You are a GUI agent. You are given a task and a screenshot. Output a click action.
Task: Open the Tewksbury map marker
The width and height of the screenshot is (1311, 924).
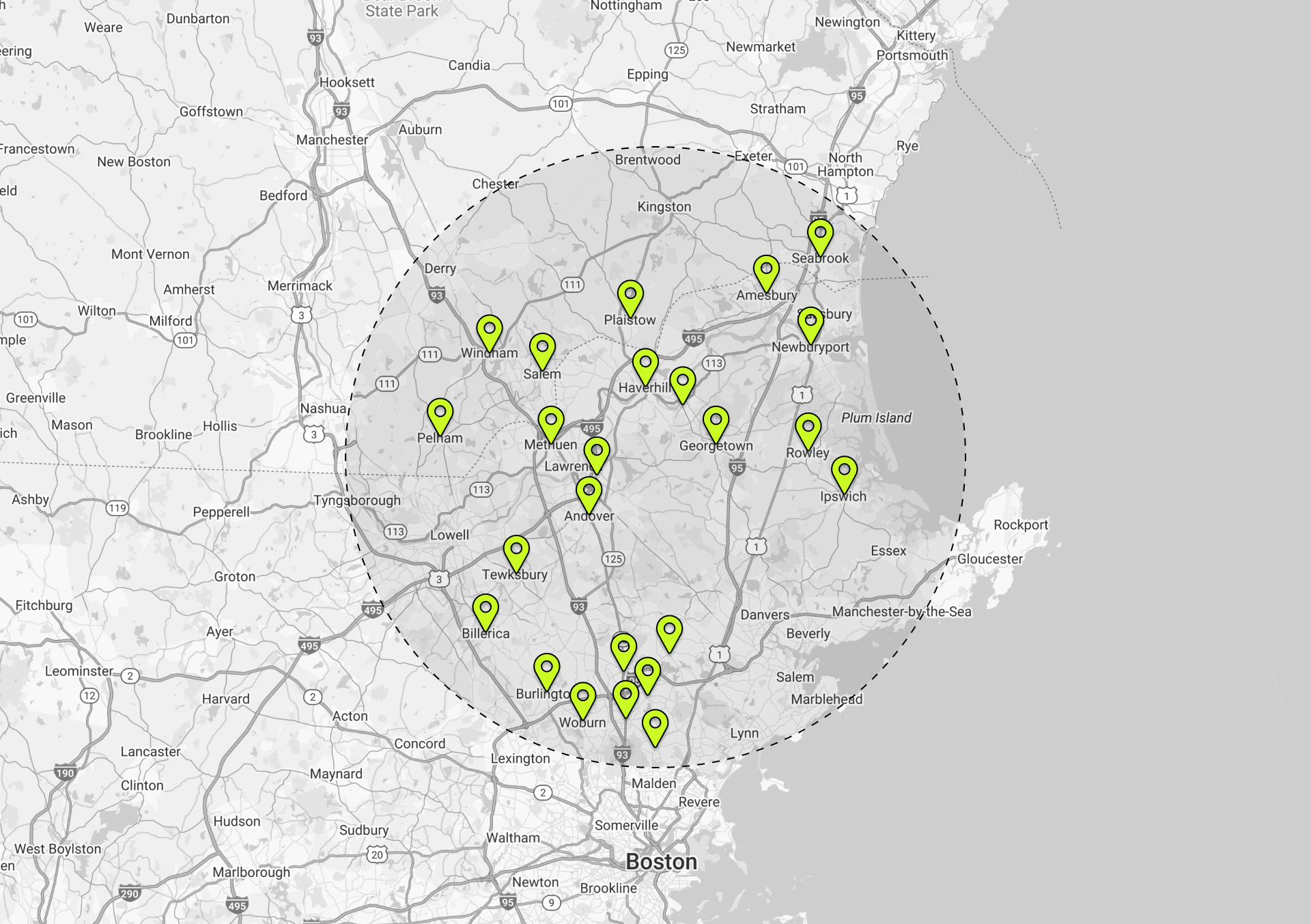pos(516,550)
